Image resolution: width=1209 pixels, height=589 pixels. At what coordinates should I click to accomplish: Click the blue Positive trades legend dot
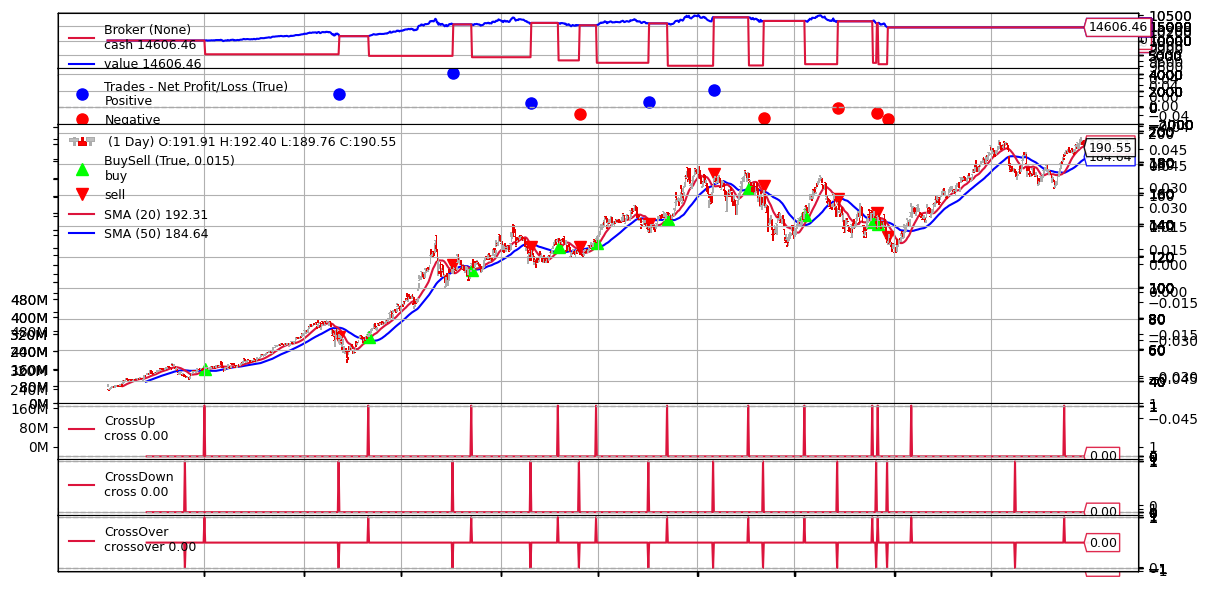click(x=82, y=94)
